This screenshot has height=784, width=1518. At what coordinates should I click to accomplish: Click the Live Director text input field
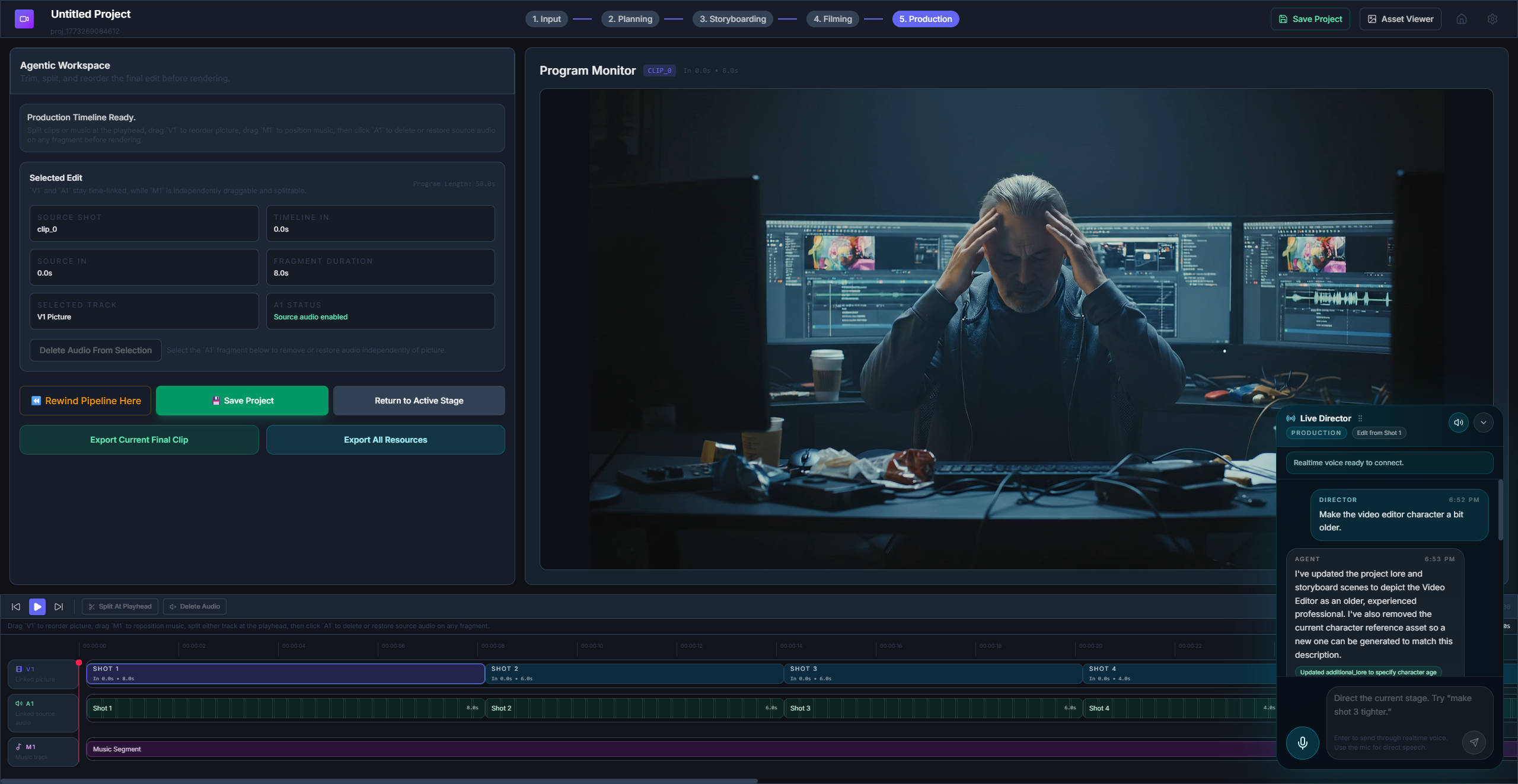click(1393, 705)
